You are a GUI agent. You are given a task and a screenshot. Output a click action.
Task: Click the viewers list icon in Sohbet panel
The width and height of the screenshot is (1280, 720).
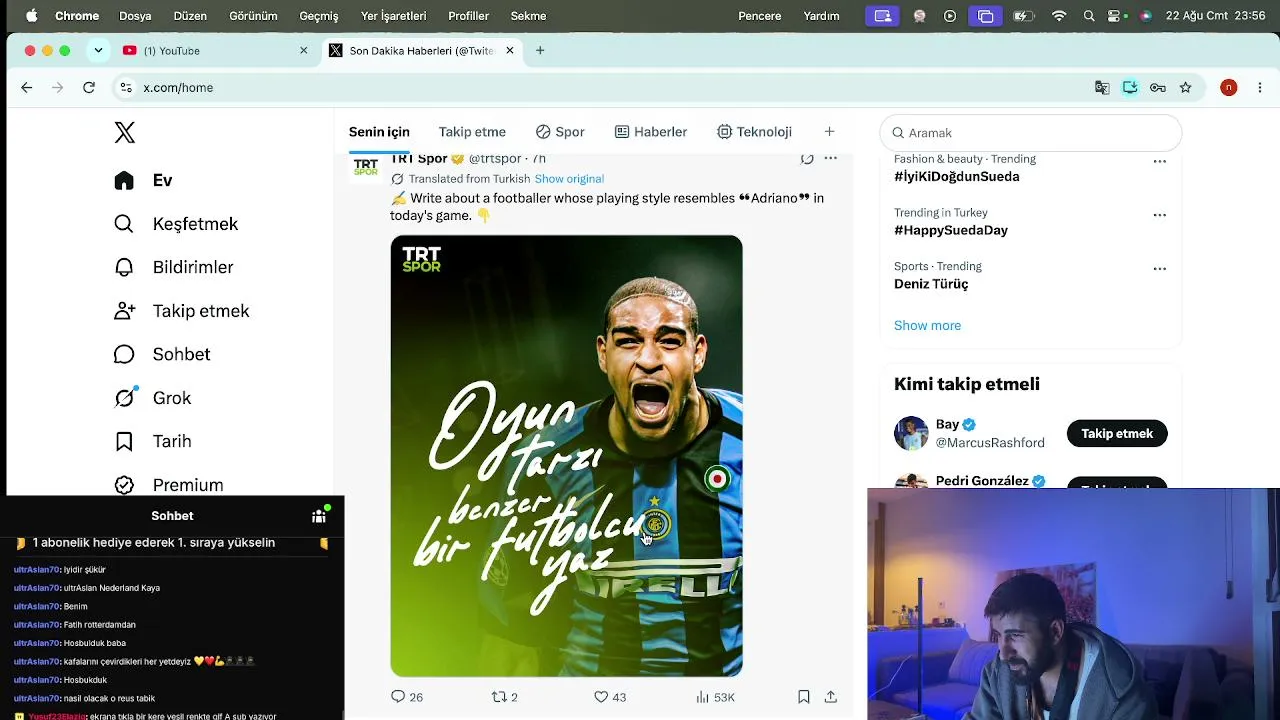tap(319, 516)
